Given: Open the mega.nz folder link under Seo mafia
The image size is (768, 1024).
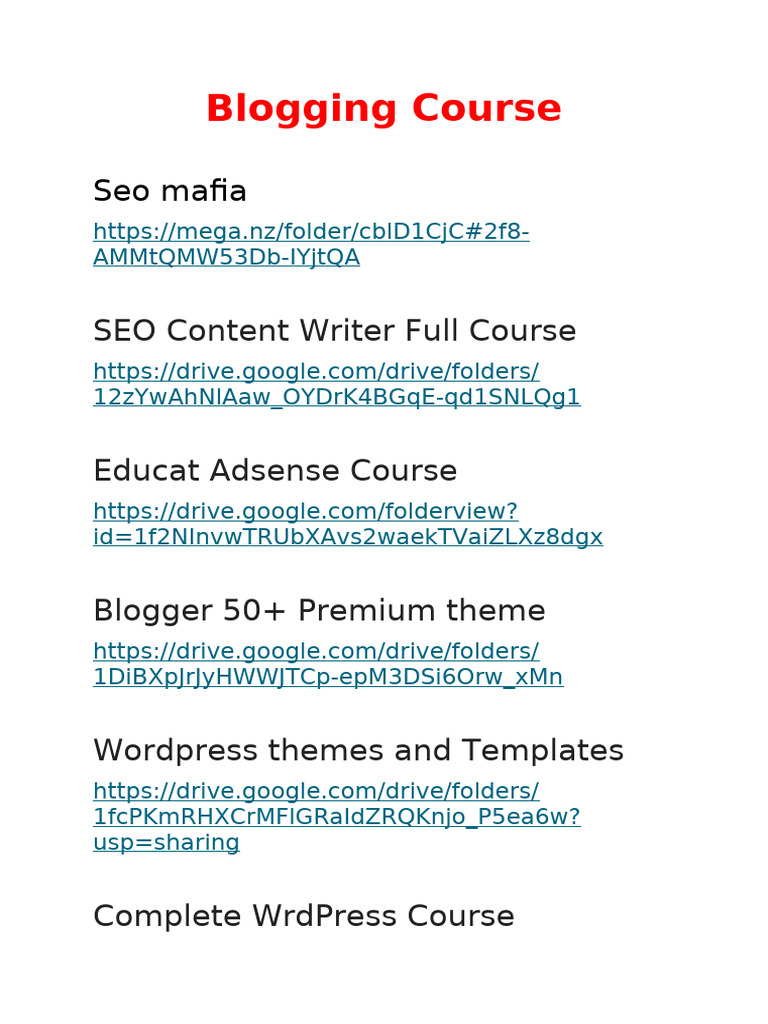Looking at the screenshot, I should coord(311,232).
